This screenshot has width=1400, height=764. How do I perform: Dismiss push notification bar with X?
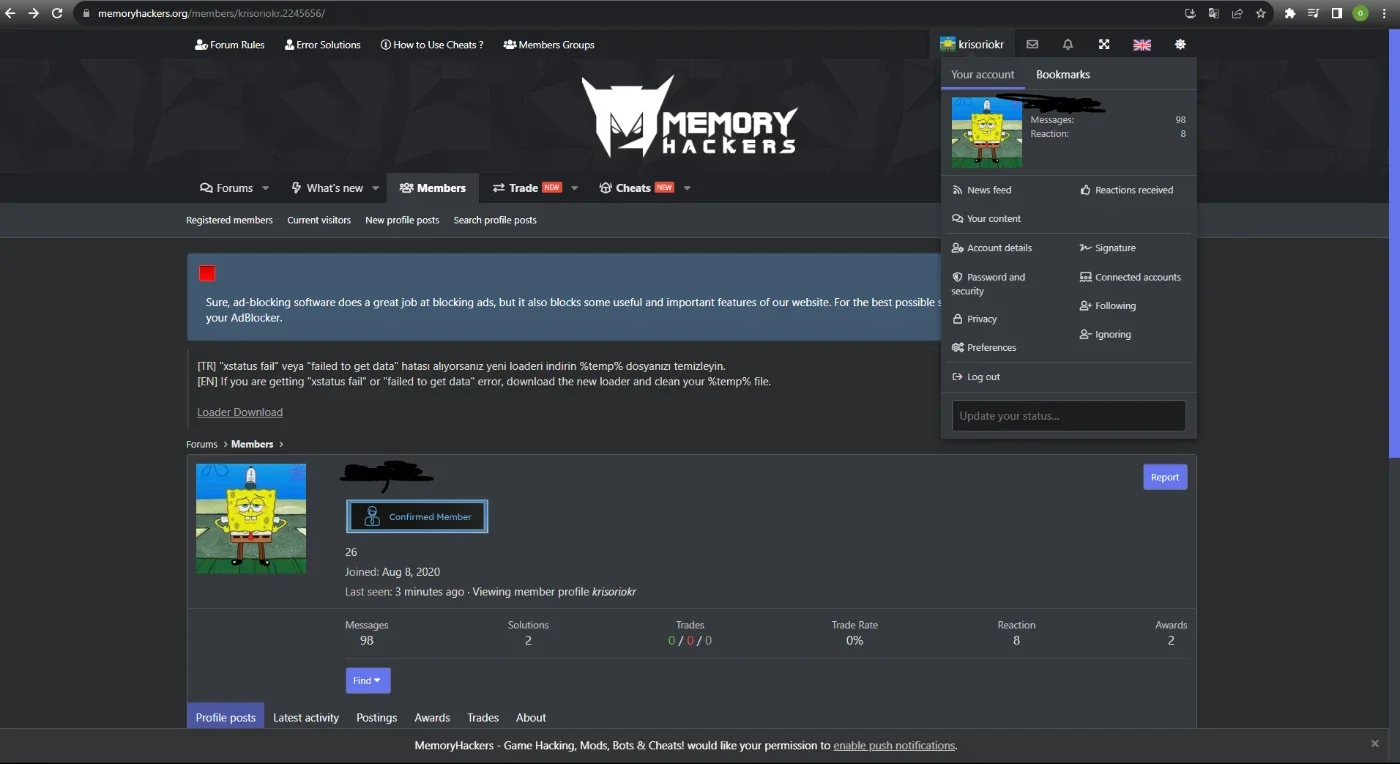1375,744
